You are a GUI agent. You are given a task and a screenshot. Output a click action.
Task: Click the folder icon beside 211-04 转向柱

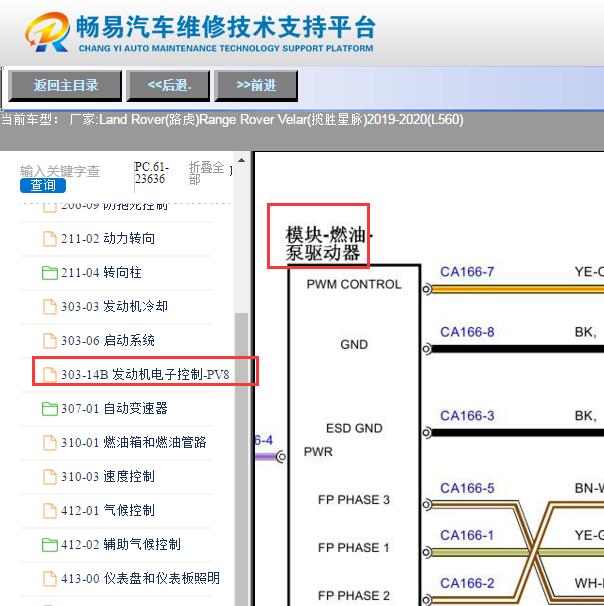click(x=49, y=273)
